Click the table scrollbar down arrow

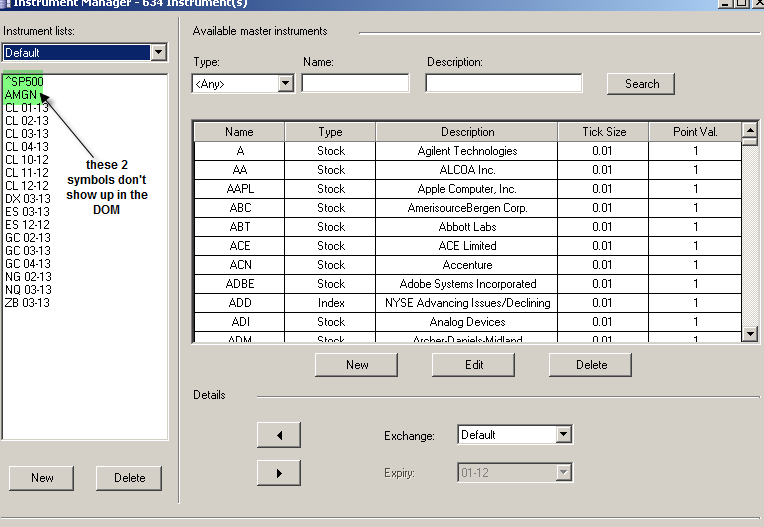(750, 334)
